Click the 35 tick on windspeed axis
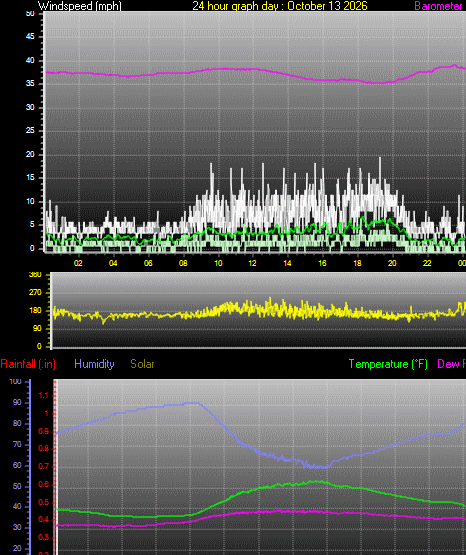 (30, 84)
